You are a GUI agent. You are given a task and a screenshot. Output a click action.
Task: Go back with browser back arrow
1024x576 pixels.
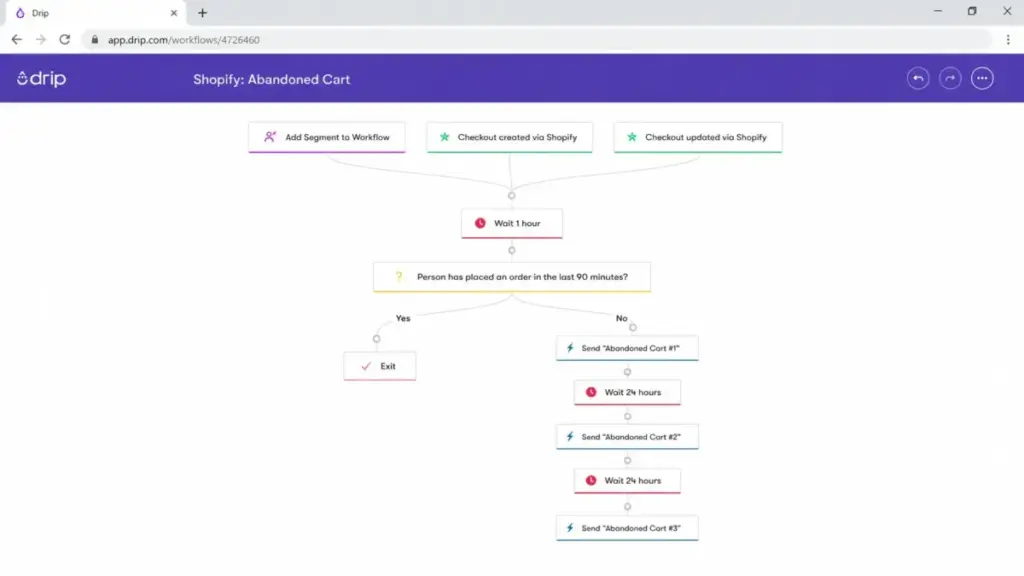[x=16, y=40]
